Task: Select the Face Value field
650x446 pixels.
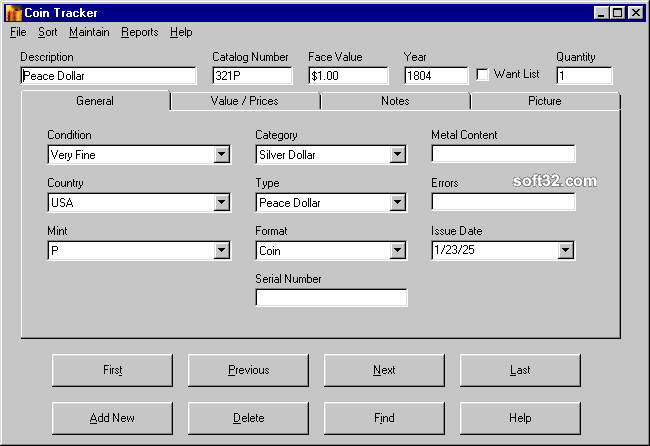Action: coord(348,76)
